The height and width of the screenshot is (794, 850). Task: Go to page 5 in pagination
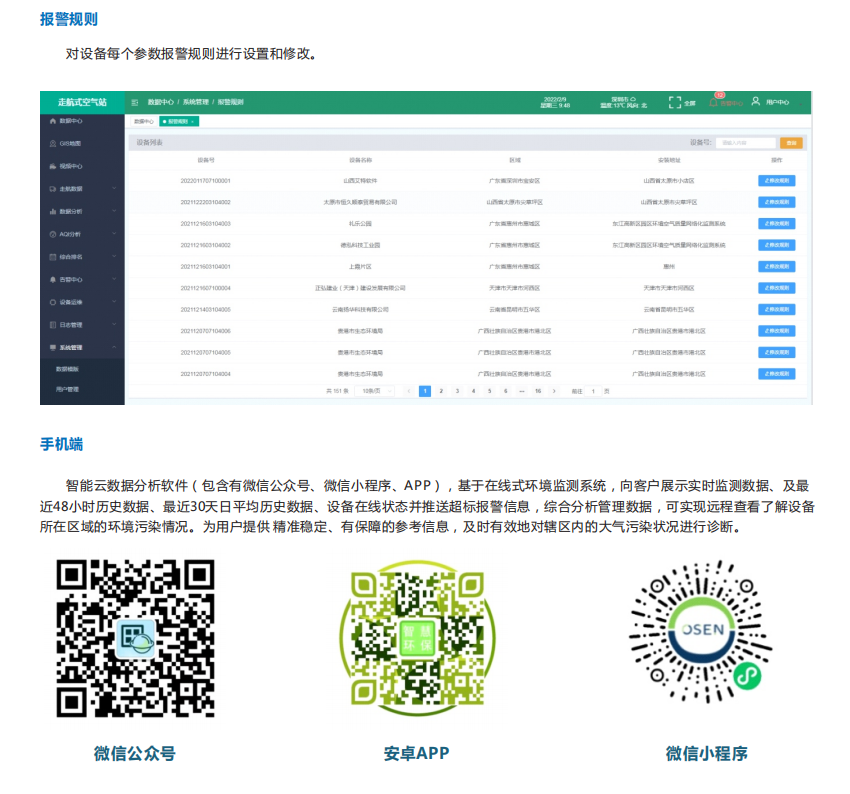(x=490, y=391)
